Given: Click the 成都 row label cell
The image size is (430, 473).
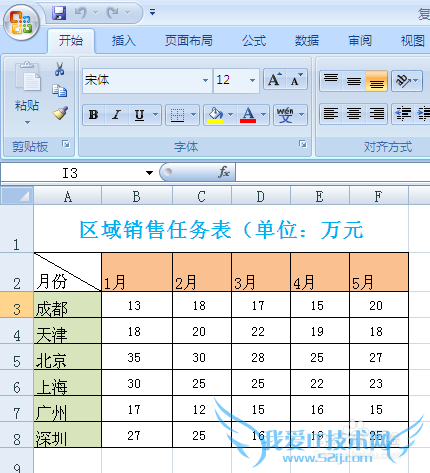Looking at the screenshot, I should [x=68, y=305].
